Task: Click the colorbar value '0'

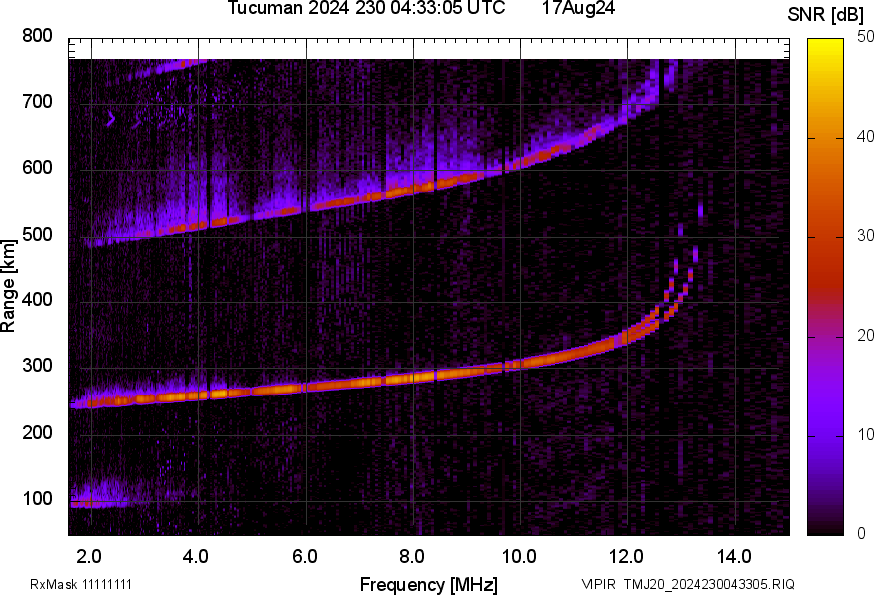Action: [x=861, y=534]
